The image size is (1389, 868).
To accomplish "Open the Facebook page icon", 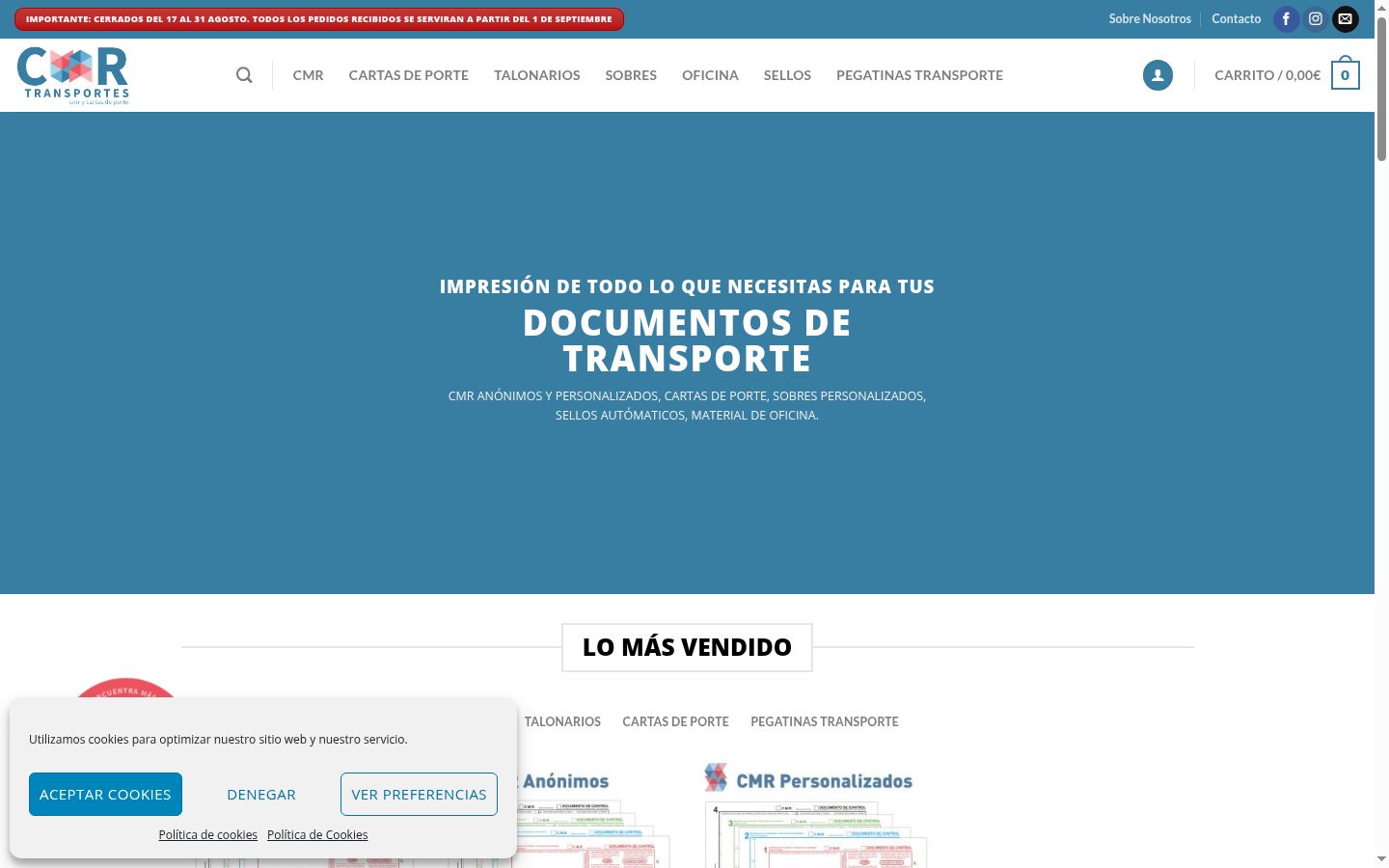I will (1286, 19).
